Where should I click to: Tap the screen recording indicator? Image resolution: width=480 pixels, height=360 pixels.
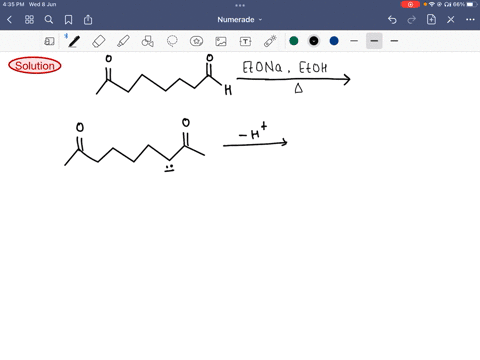[410, 4]
